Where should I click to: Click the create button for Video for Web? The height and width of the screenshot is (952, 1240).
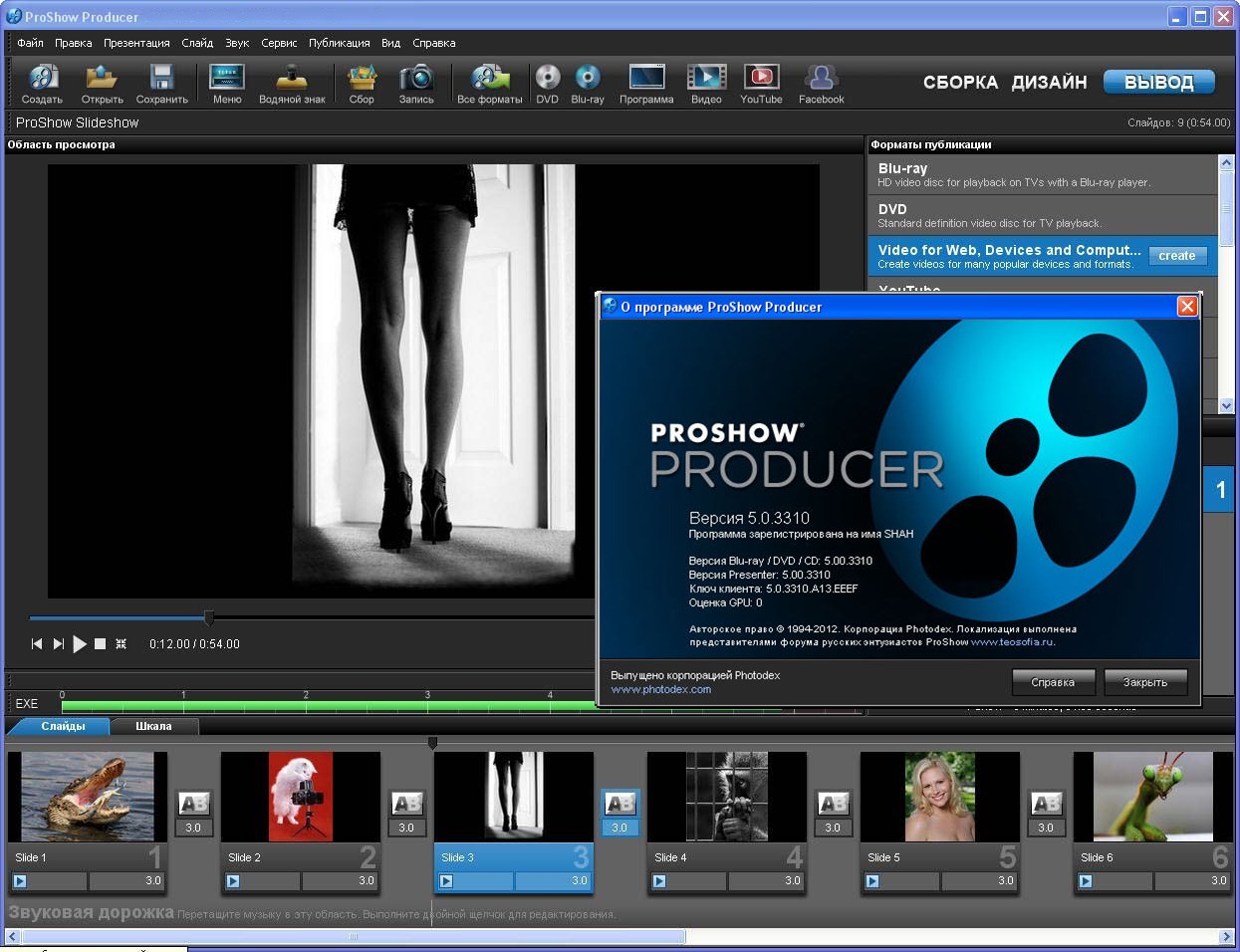(x=1177, y=256)
